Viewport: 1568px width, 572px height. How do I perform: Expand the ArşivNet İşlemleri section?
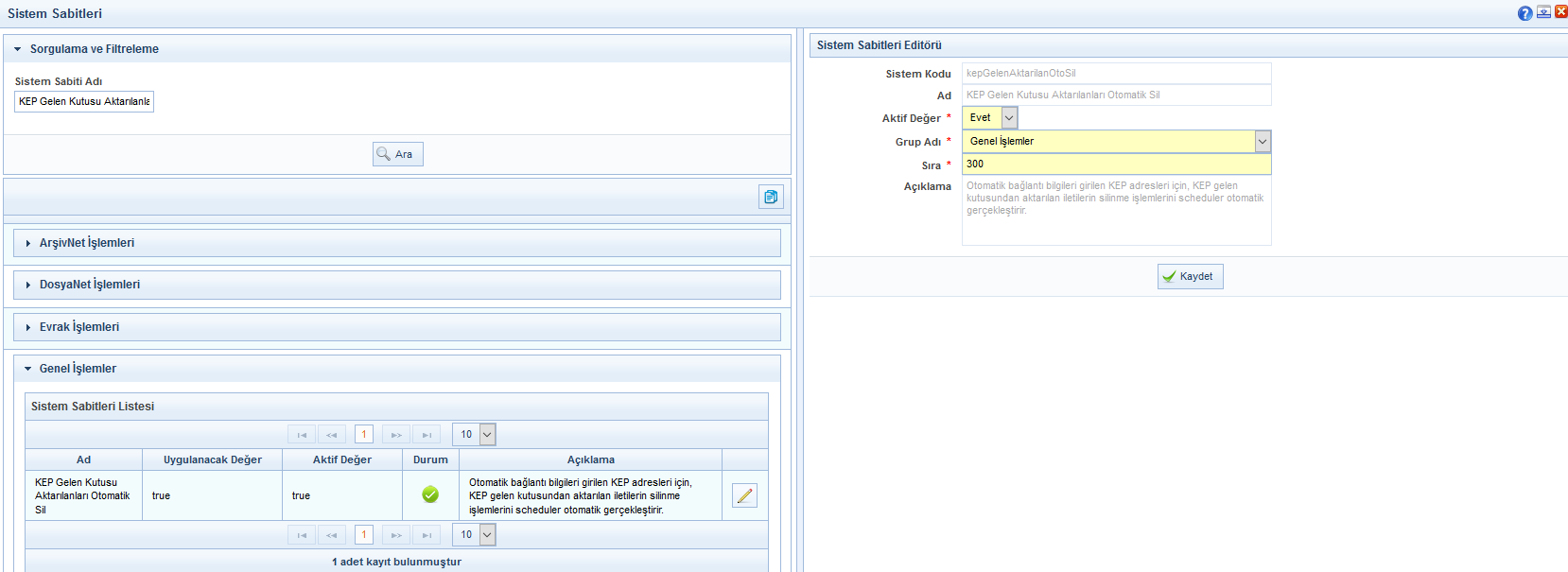pos(87,243)
